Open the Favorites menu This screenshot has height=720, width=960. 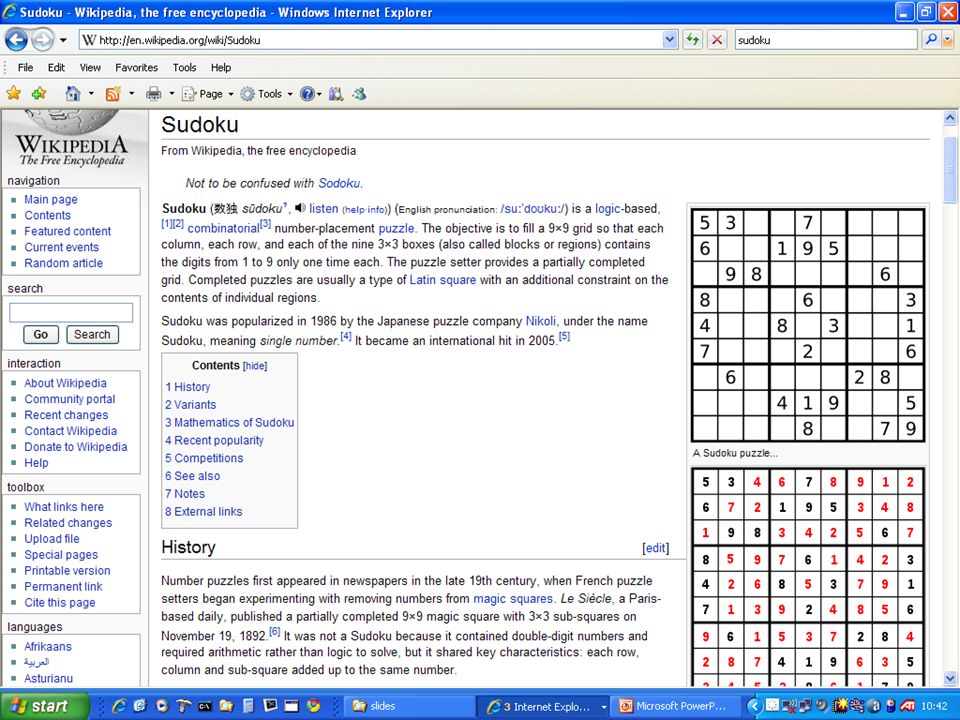(137, 67)
